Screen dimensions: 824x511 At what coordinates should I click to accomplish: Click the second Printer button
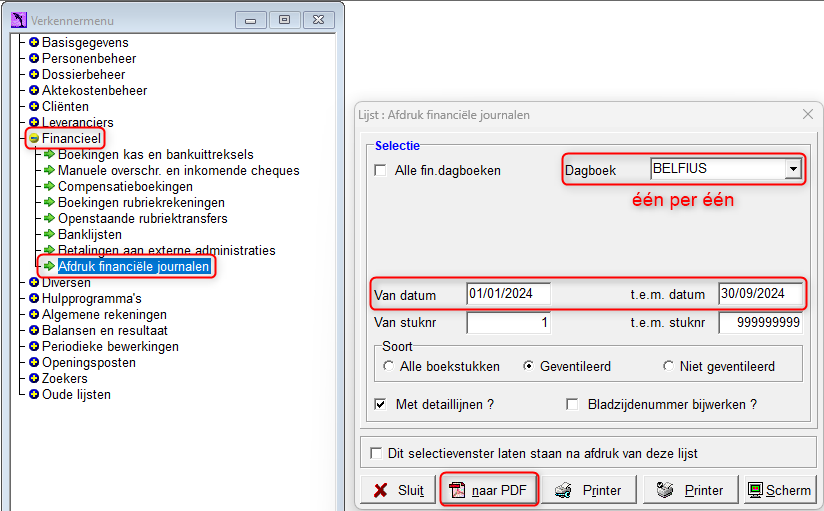[x=691, y=490]
